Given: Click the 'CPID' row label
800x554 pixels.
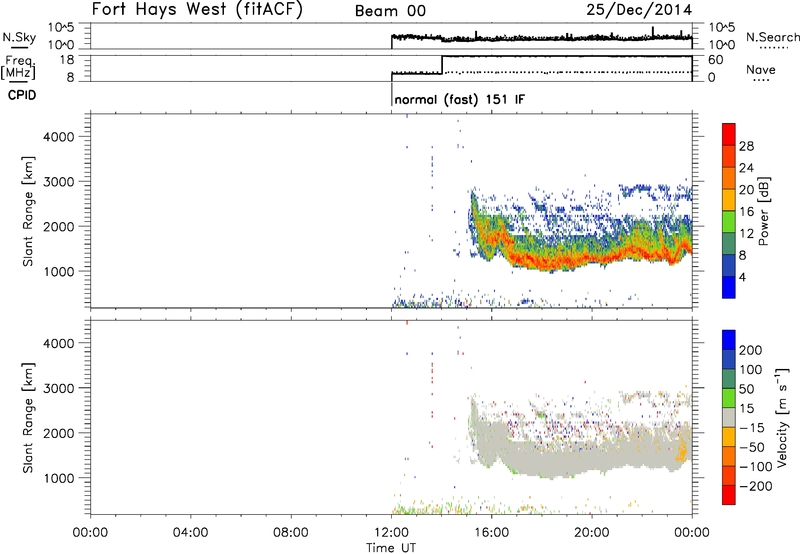Looking at the screenshot, I should [22, 95].
